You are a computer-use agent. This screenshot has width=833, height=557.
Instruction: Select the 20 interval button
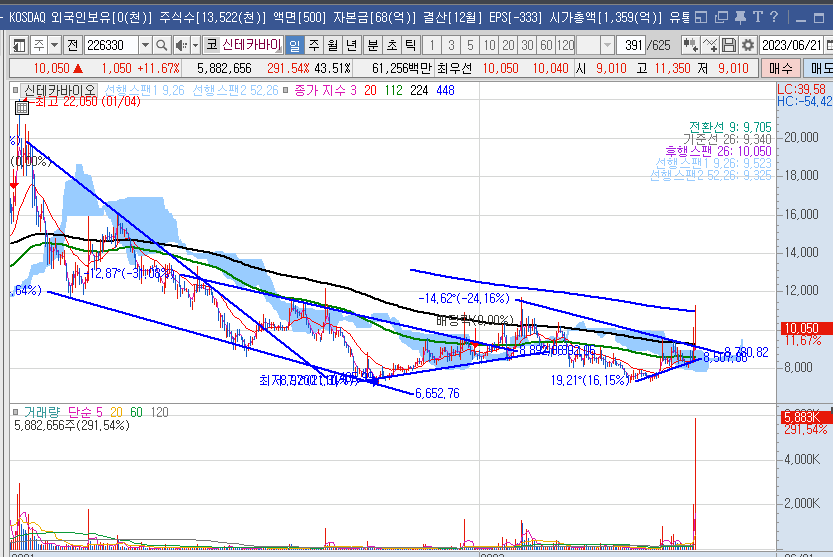click(508, 45)
